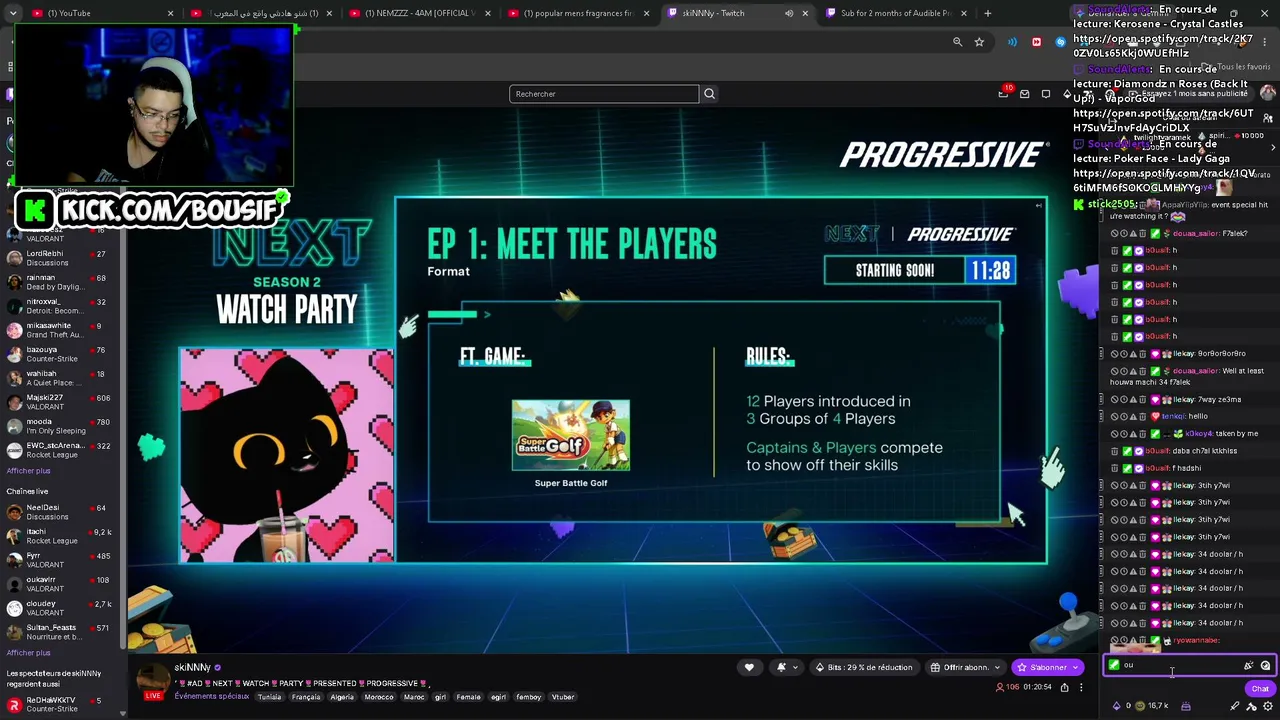Click the skiNNNy channel name

[x=192, y=667]
